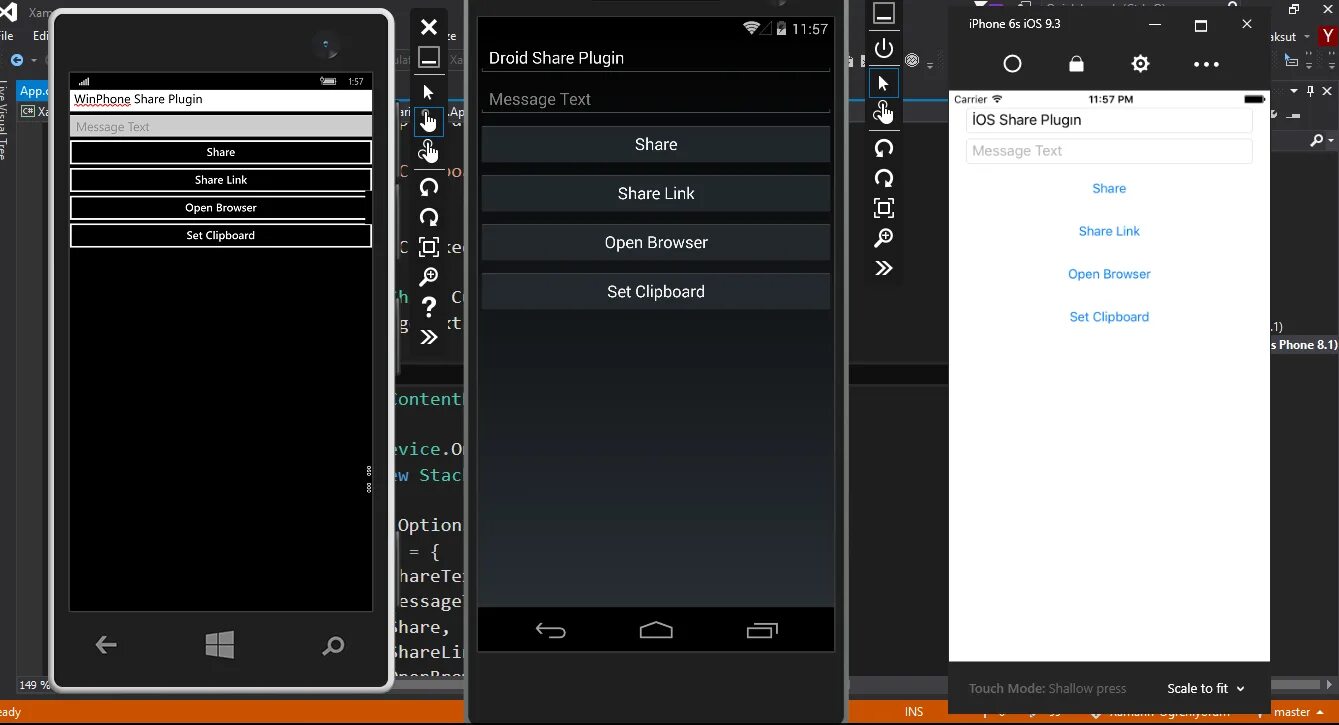Tap the Windows Phone search magnifier button
Screen dimensions: 1339x725
click(x=333, y=646)
